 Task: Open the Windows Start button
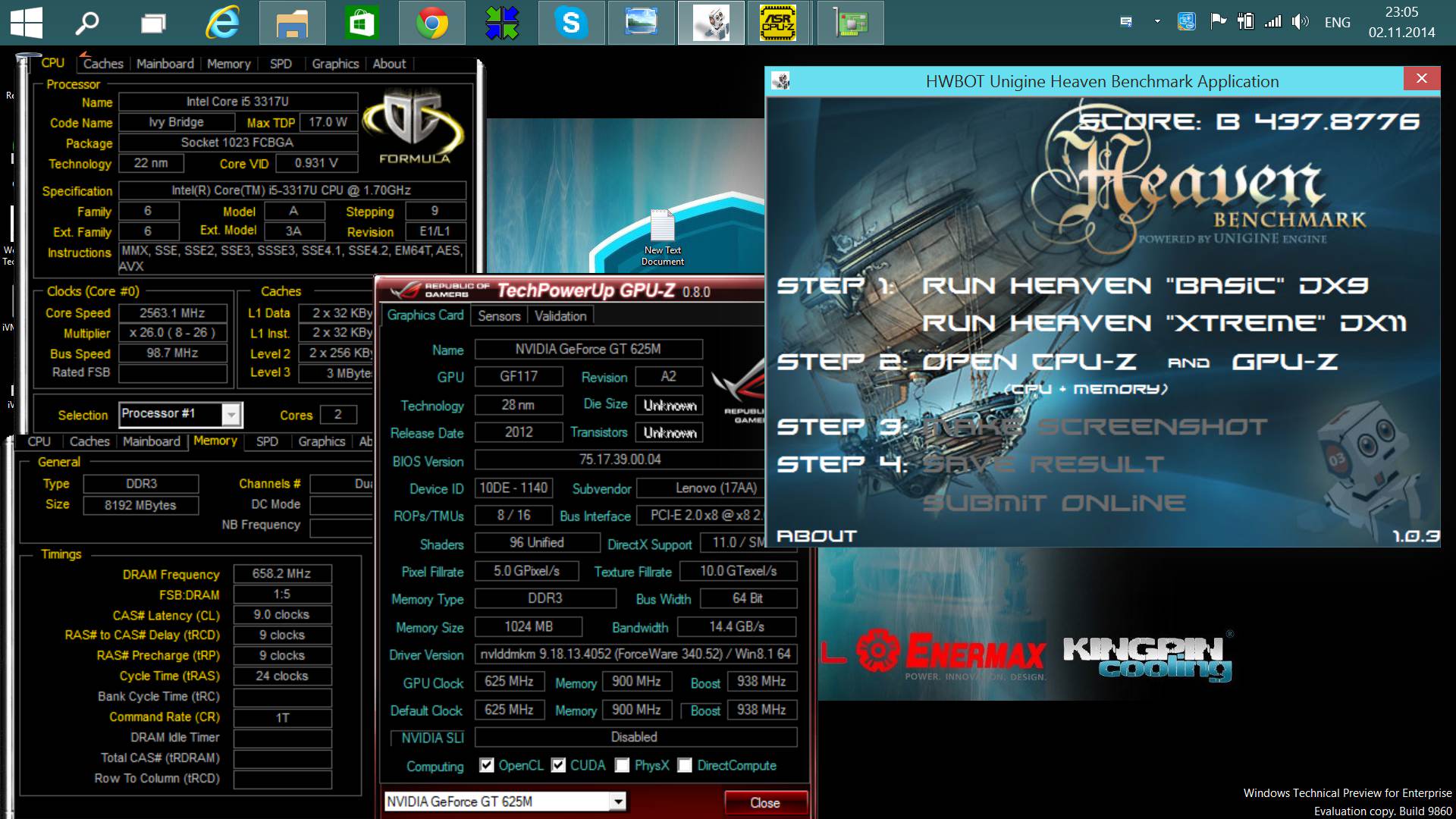(x=27, y=23)
